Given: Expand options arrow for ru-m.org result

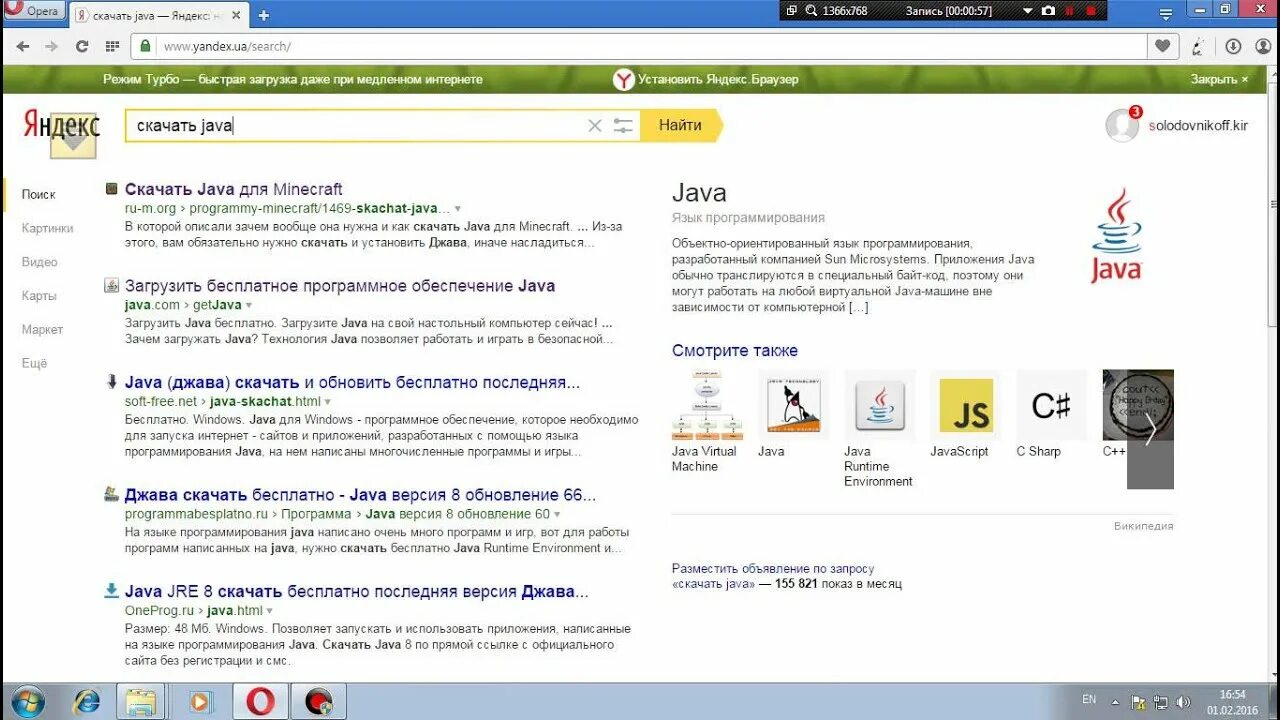Looking at the screenshot, I should pos(458,209).
